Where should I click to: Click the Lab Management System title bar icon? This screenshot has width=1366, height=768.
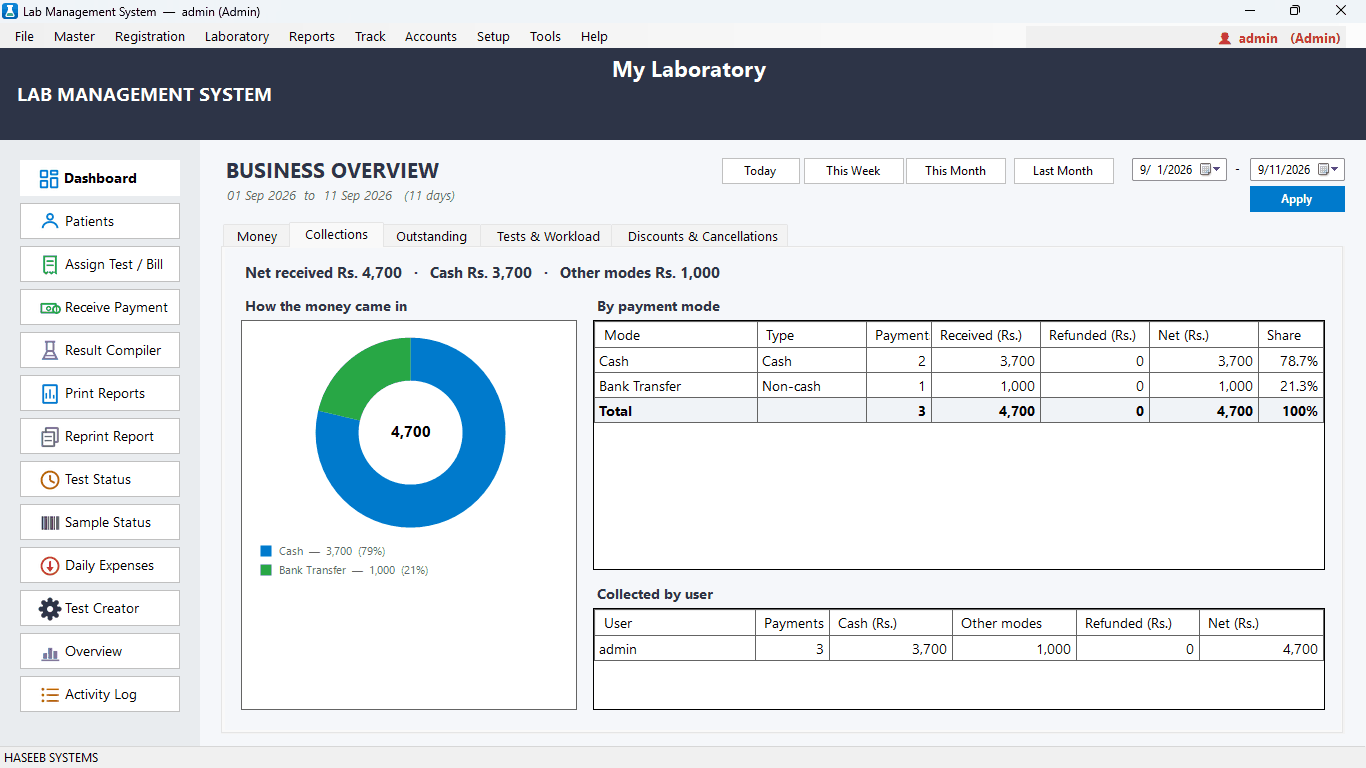(12, 11)
